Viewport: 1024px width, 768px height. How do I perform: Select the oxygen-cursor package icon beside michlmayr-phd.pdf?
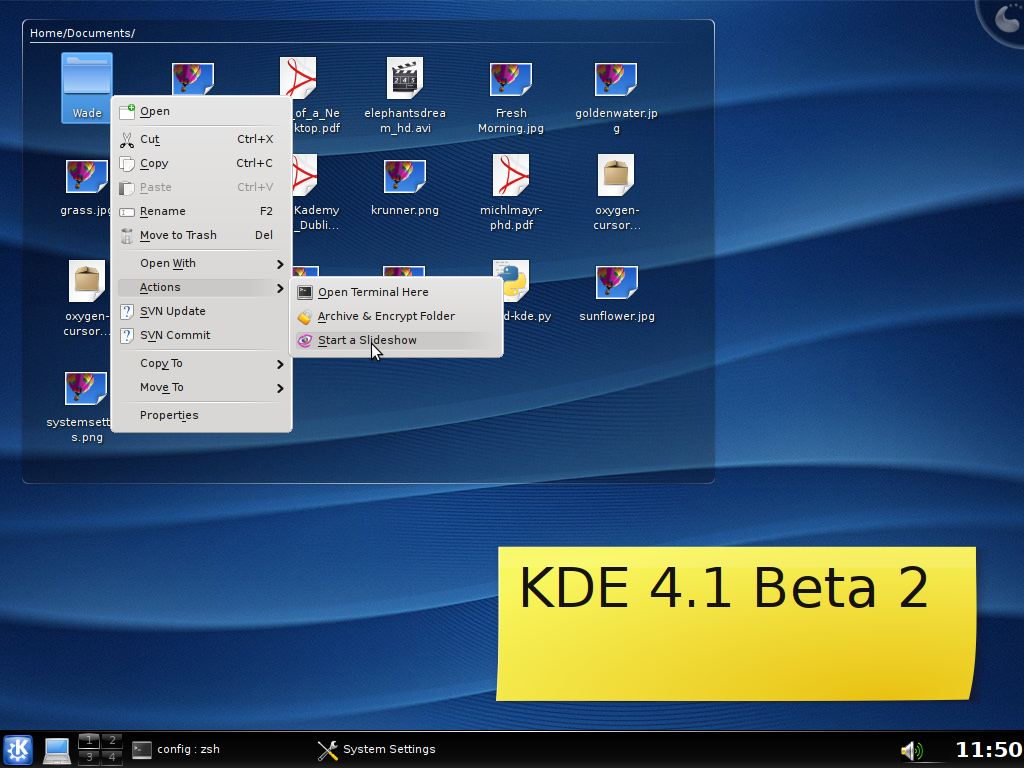click(x=616, y=175)
